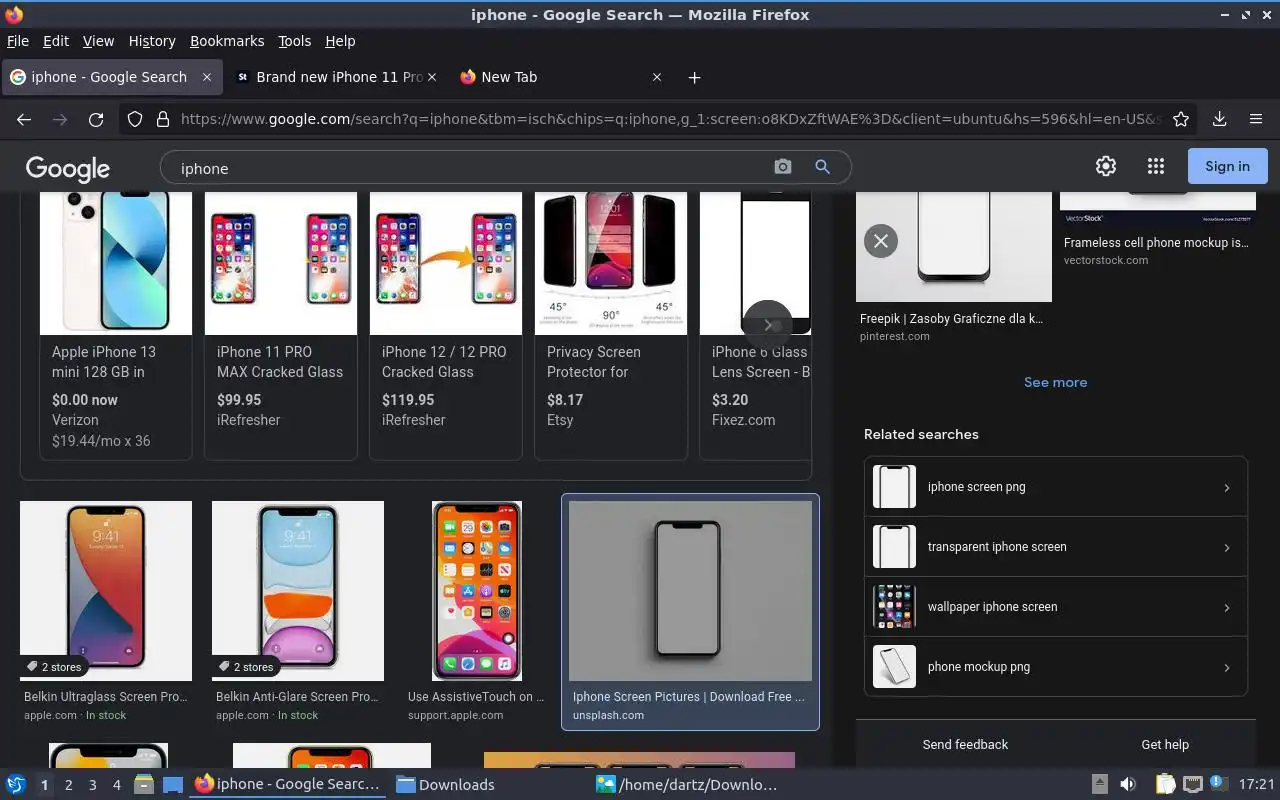Open the Google apps grid
This screenshot has height=800, width=1280.
tap(1156, 166)
